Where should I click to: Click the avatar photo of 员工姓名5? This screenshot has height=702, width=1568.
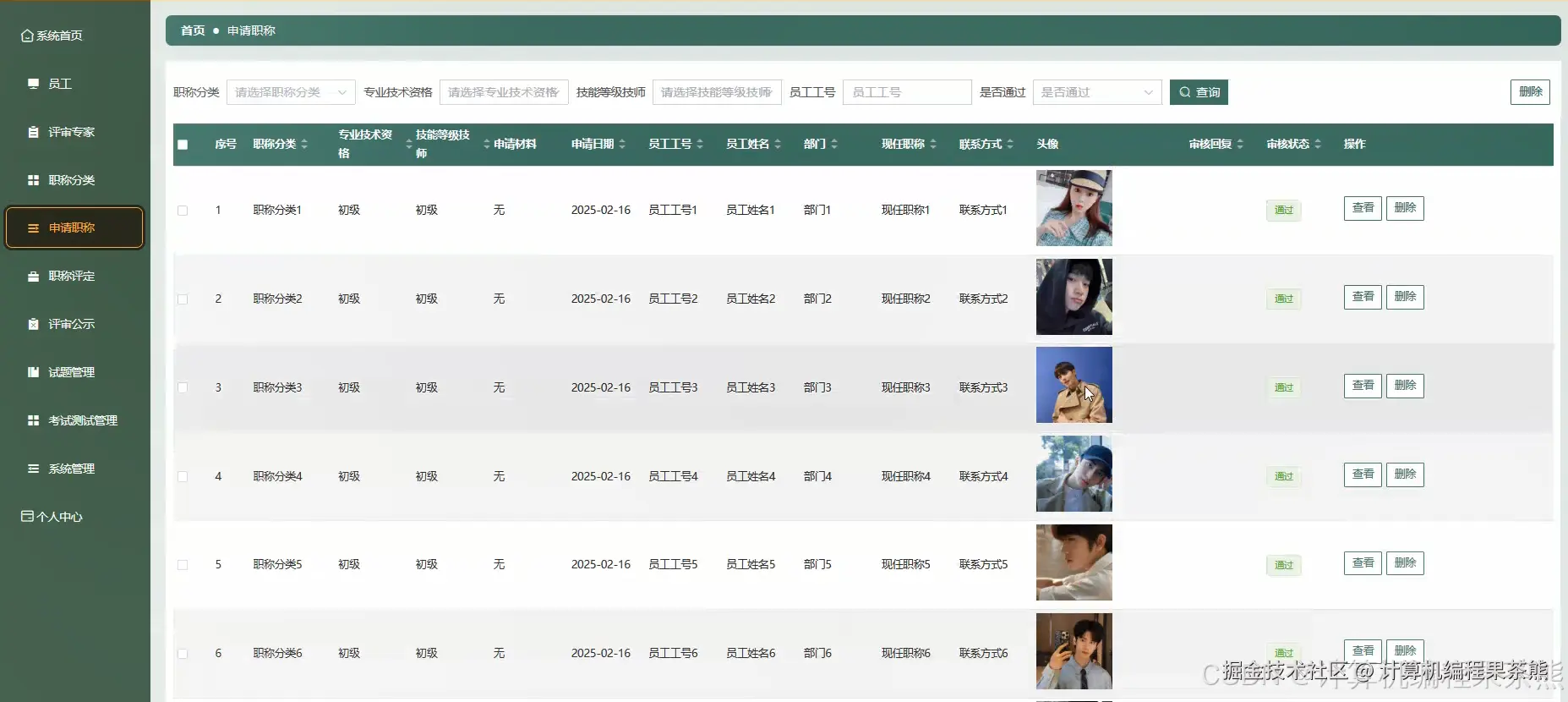1074,562
